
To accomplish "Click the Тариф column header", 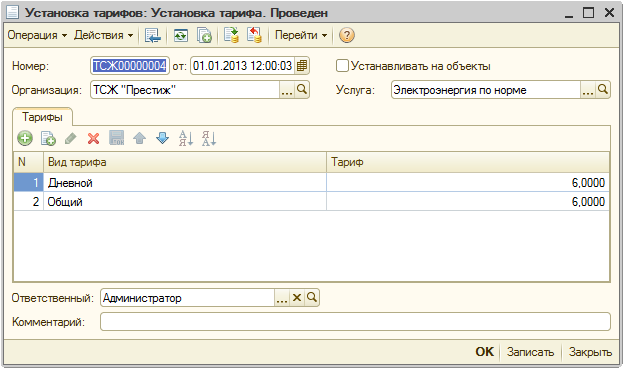I will (468, 162).
